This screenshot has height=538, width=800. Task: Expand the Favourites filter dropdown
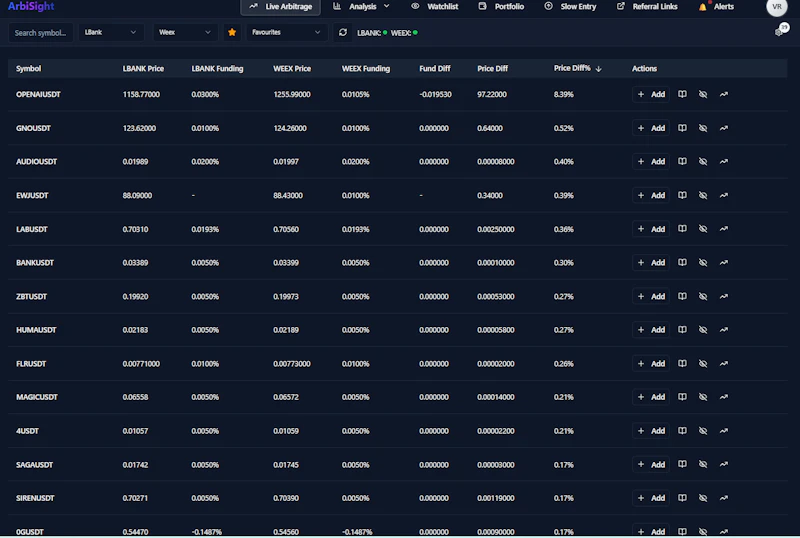point(286,32)
